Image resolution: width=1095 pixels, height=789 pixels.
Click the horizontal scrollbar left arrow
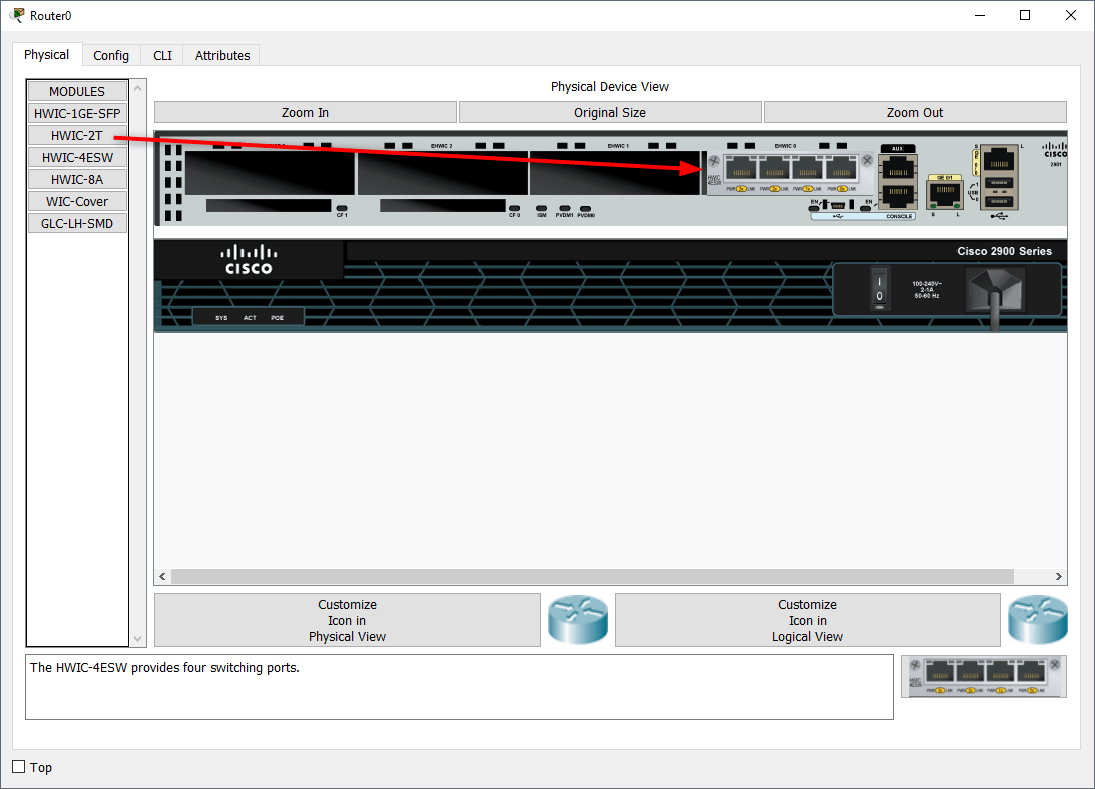click(162, 576)
